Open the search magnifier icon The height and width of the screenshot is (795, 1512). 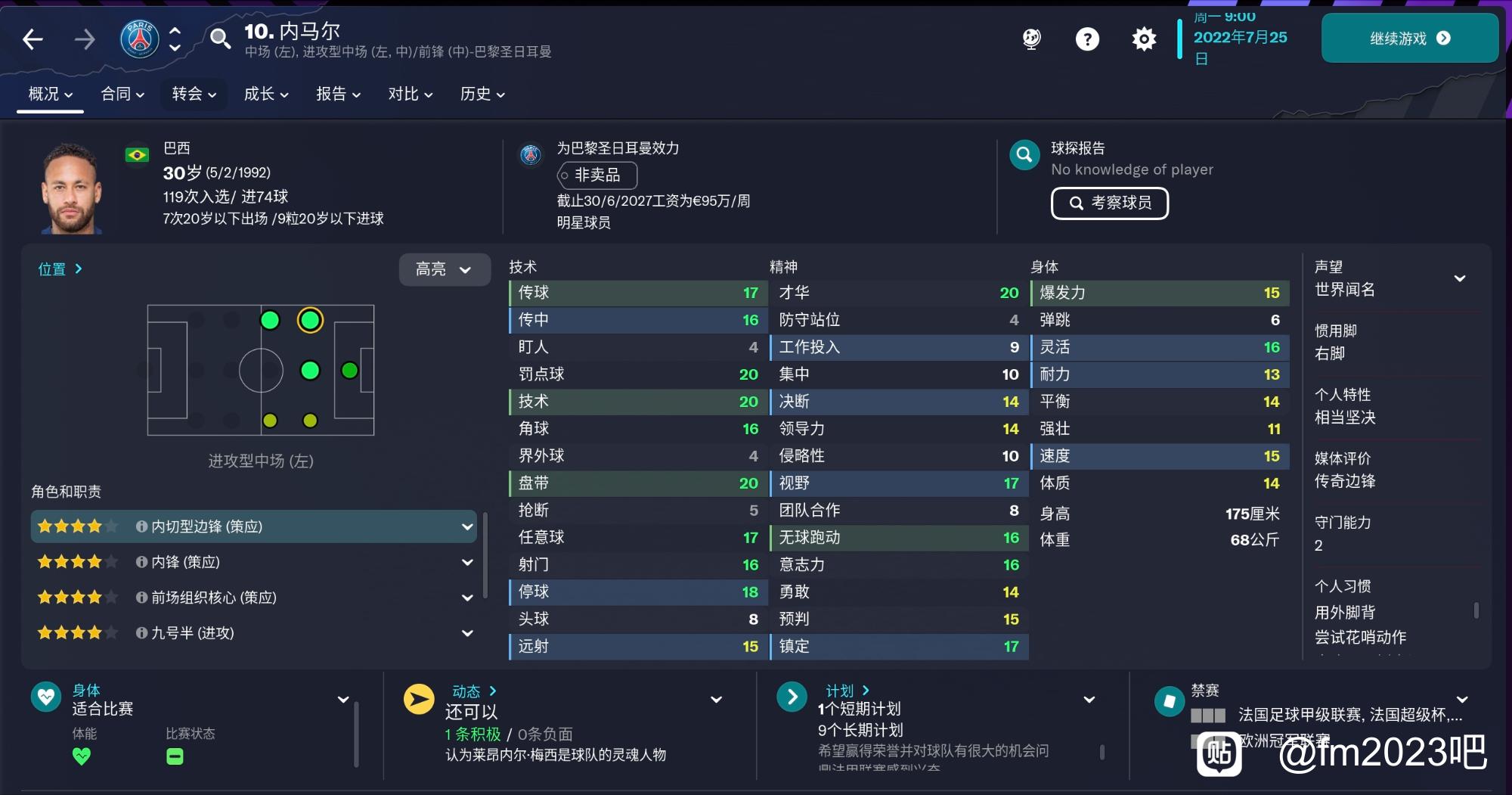[220, 39]
